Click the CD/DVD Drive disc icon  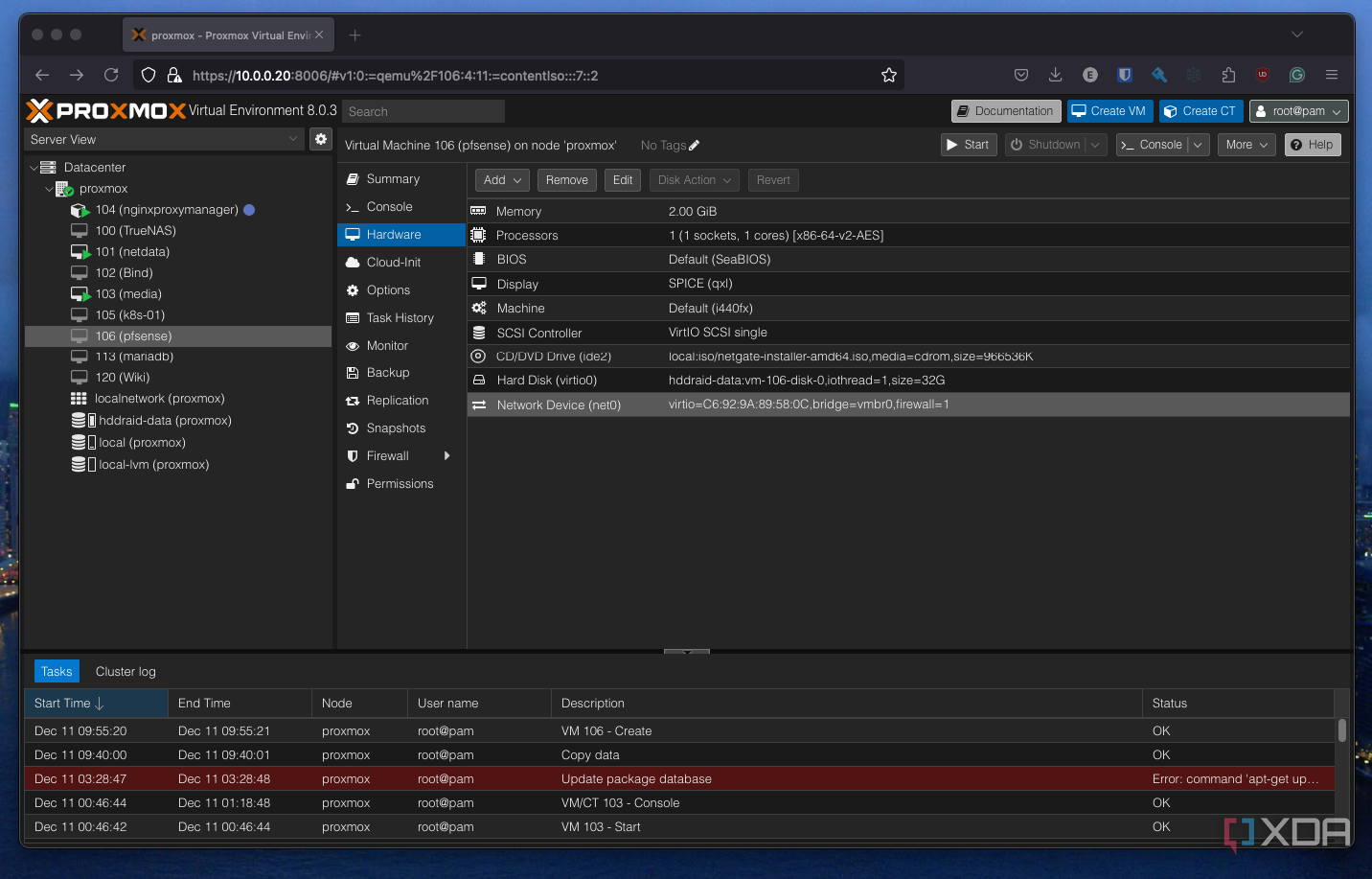tap(478, 356)
